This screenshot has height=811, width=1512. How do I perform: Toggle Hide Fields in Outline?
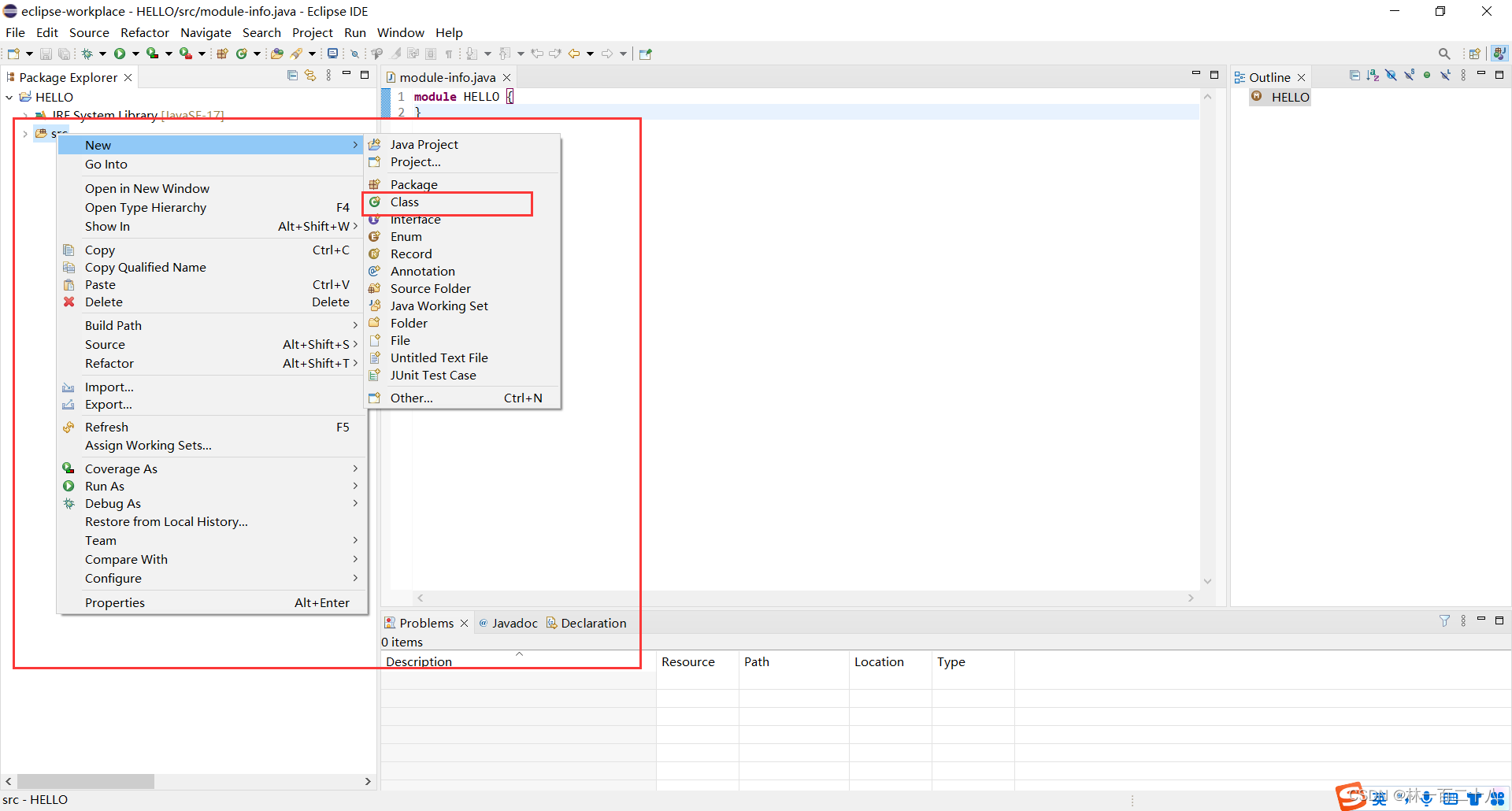(1391, 76)
